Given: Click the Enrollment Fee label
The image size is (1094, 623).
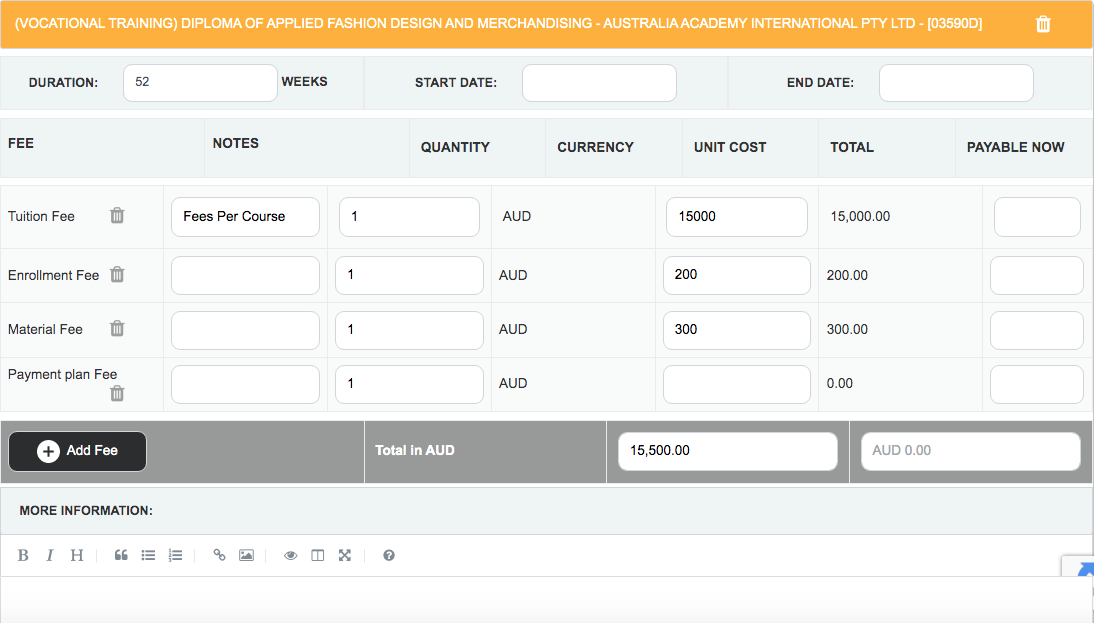Looking at the screenshot, I should (x=54, y=276).
